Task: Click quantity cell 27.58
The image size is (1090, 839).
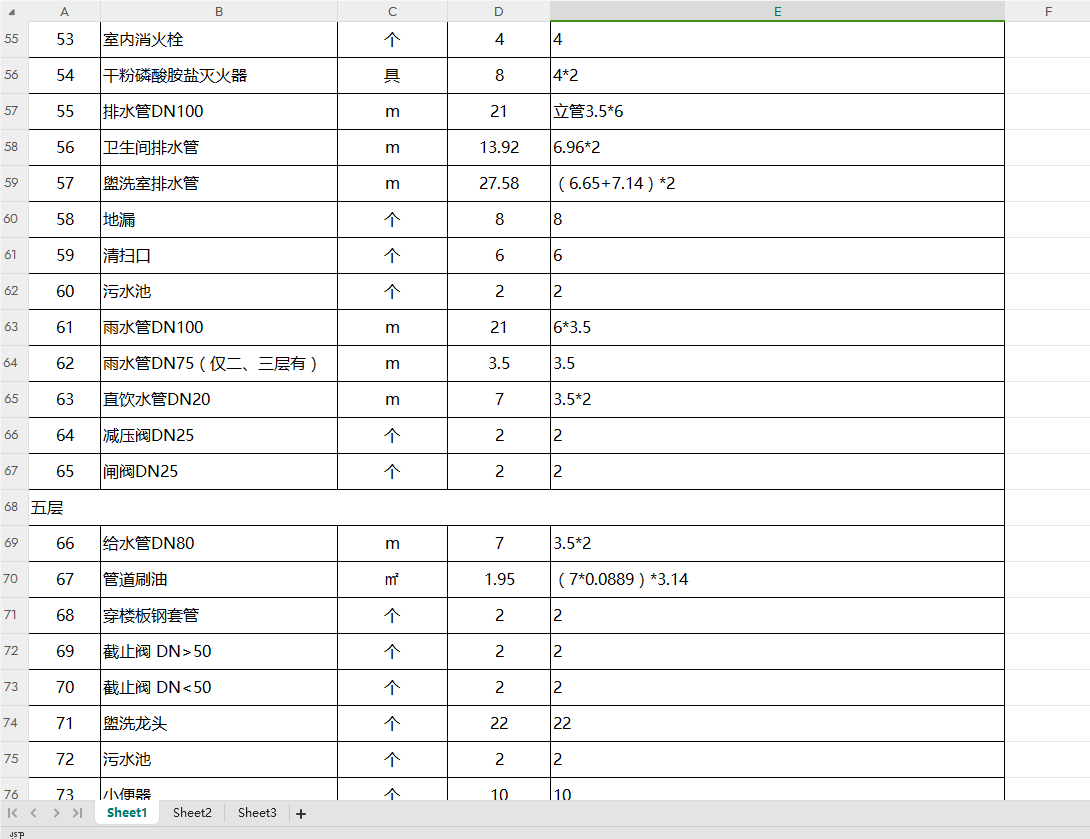Action: [x=499, y=184]
